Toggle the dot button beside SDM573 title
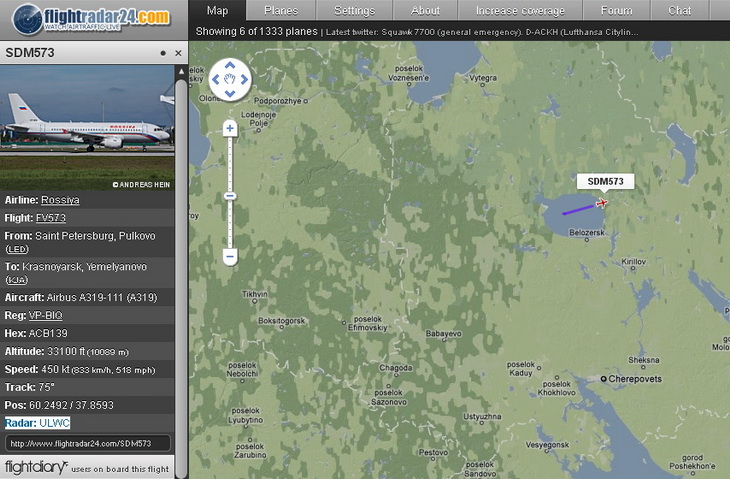The height and width of the screenshot is (479, 730). (163, 53)
